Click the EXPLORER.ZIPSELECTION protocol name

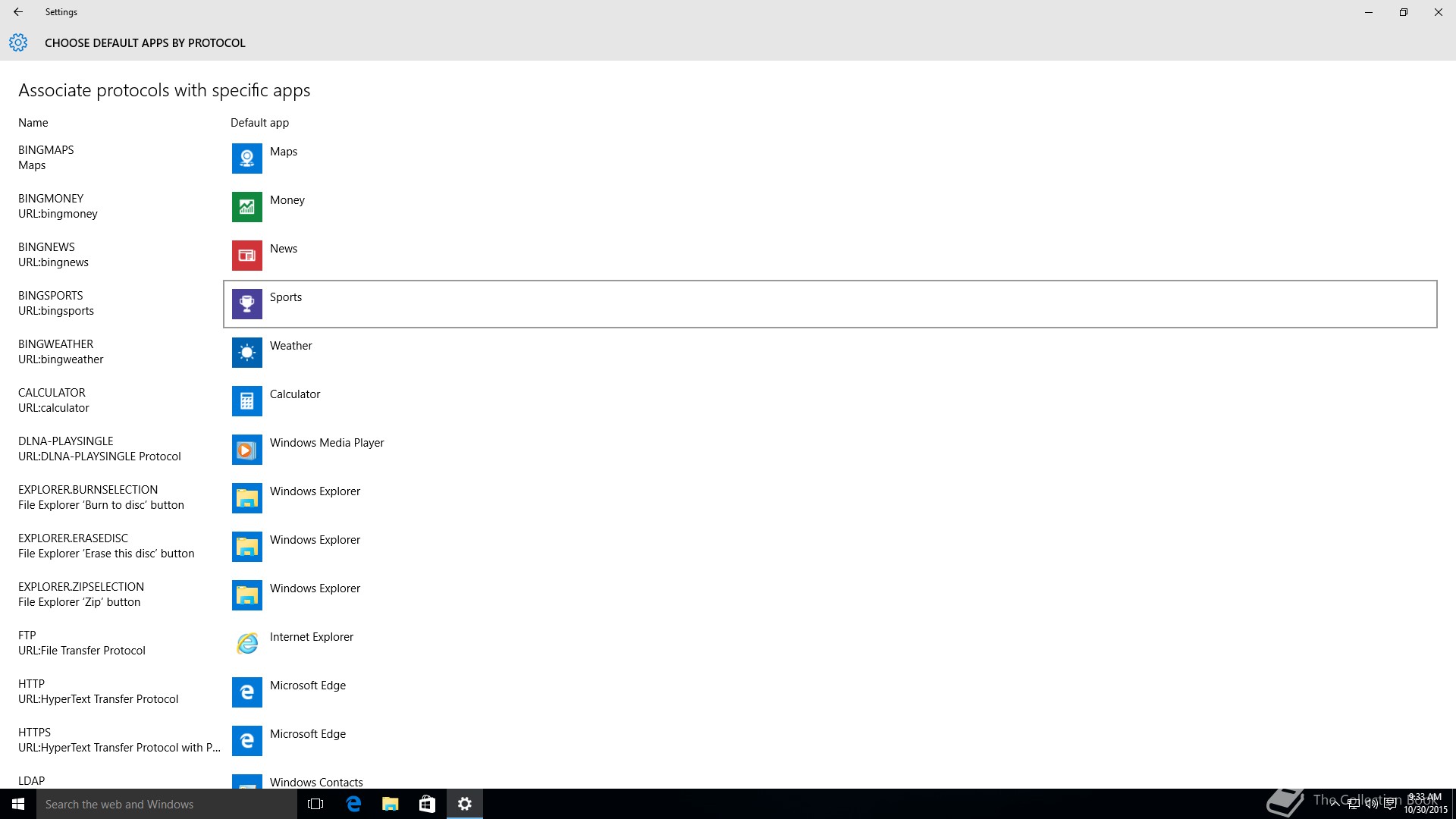click(x=81, y=587)
